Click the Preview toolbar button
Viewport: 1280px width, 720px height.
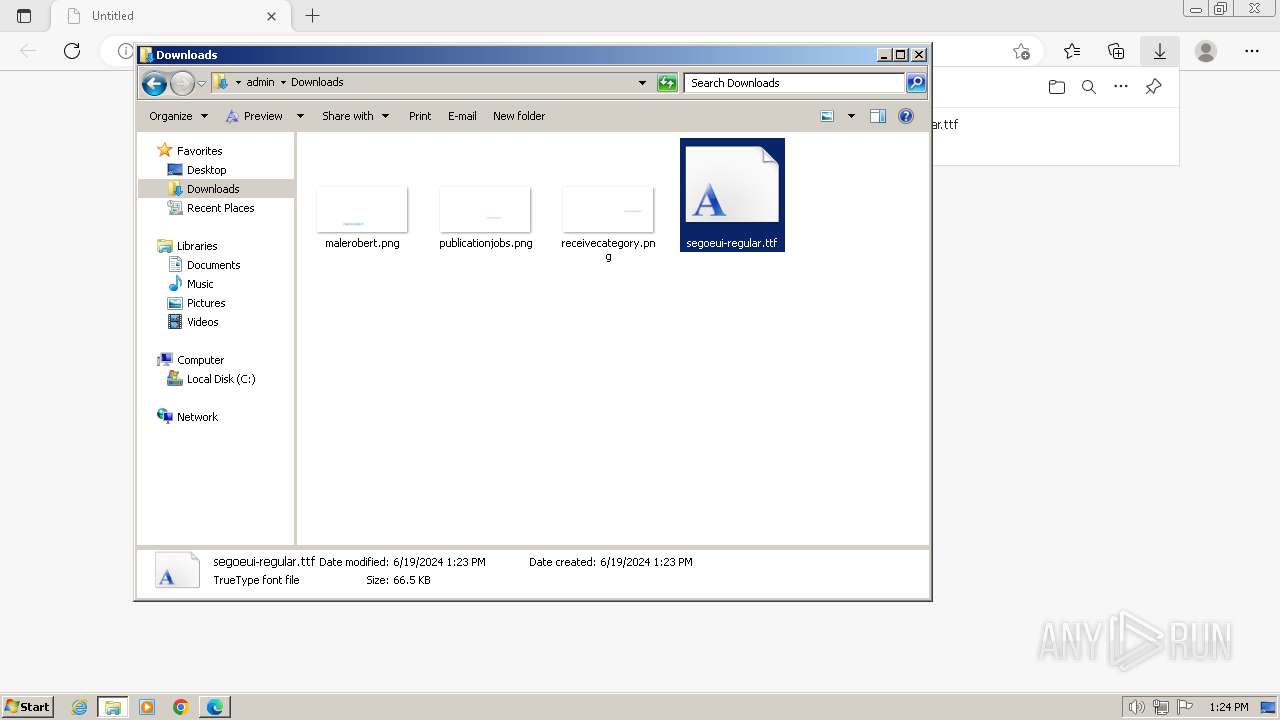point(254,116)
